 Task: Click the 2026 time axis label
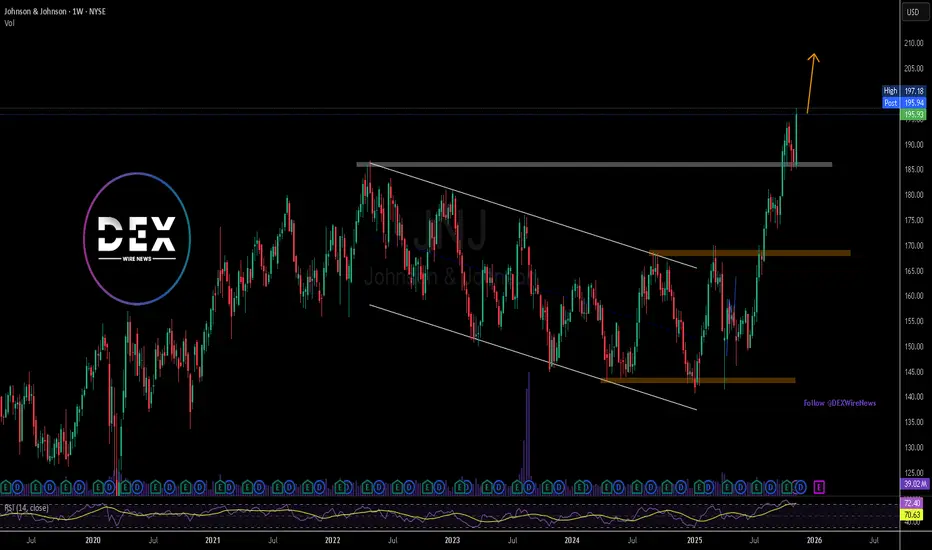[814, 540]
